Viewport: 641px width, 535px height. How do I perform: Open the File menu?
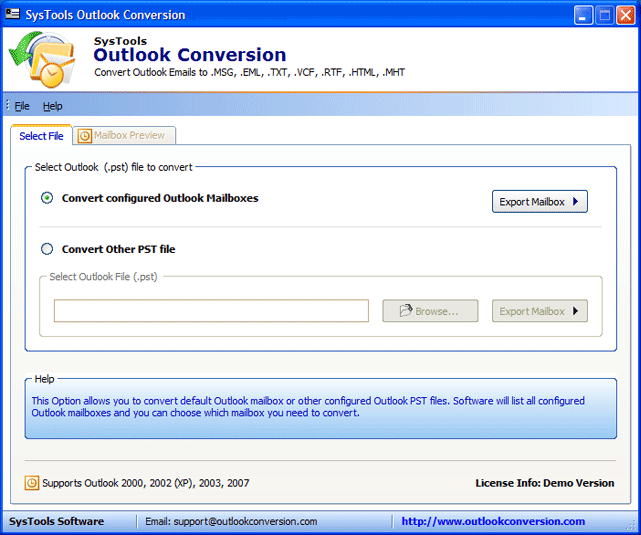pyautogui.click(x=22, y=106)
